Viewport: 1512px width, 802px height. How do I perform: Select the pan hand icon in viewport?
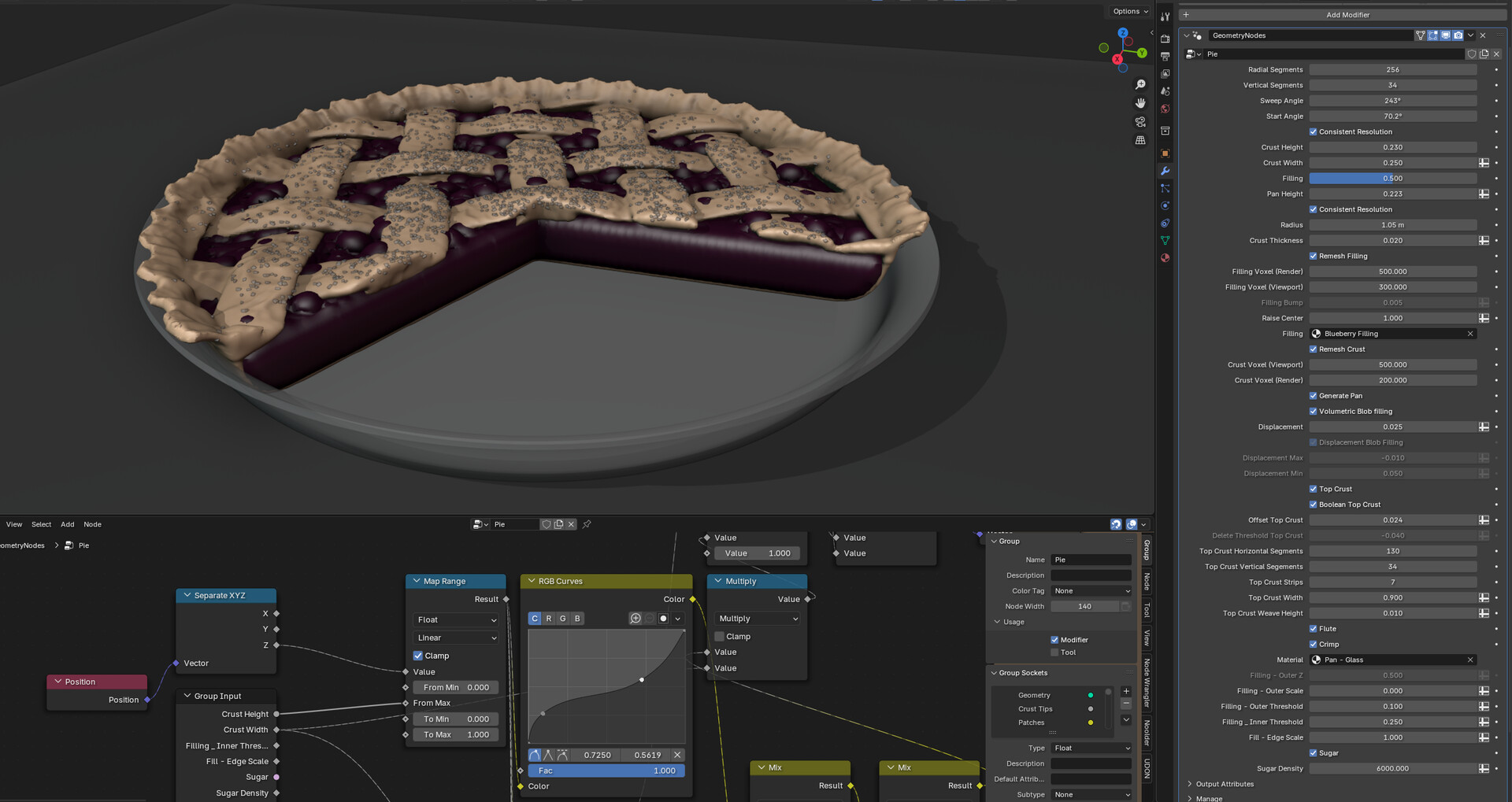coord(1140,103)
